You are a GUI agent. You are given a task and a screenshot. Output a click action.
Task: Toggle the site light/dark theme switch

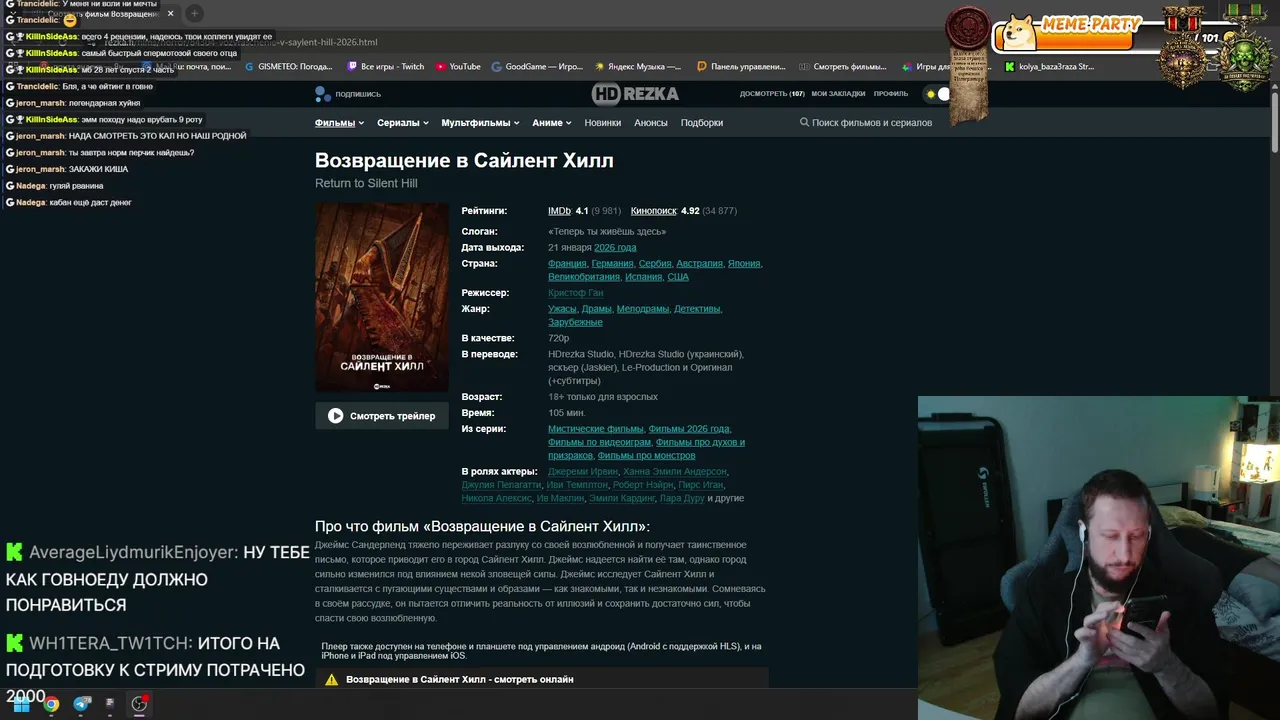[x=938, y=94]
